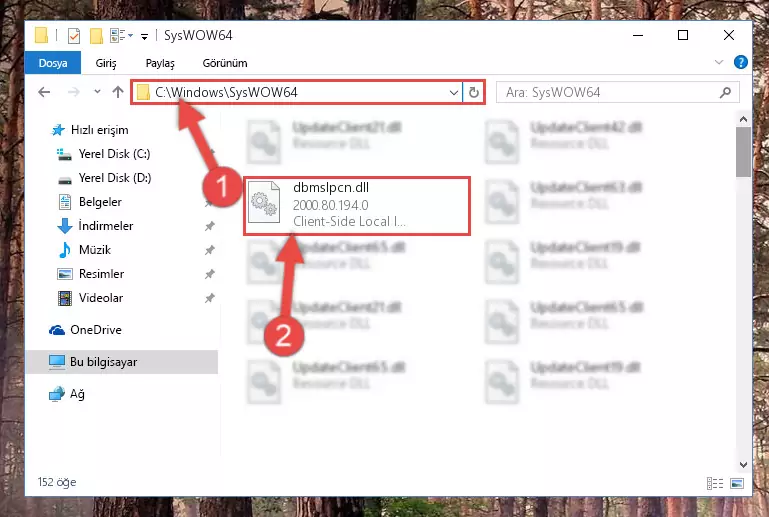Open the address bar history dropdown
The image size is (769, 517).
tap(454, 92)
